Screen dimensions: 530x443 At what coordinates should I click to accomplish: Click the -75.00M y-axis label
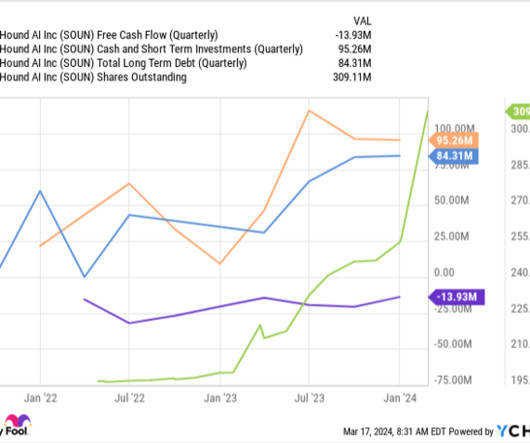click(453, 380)
